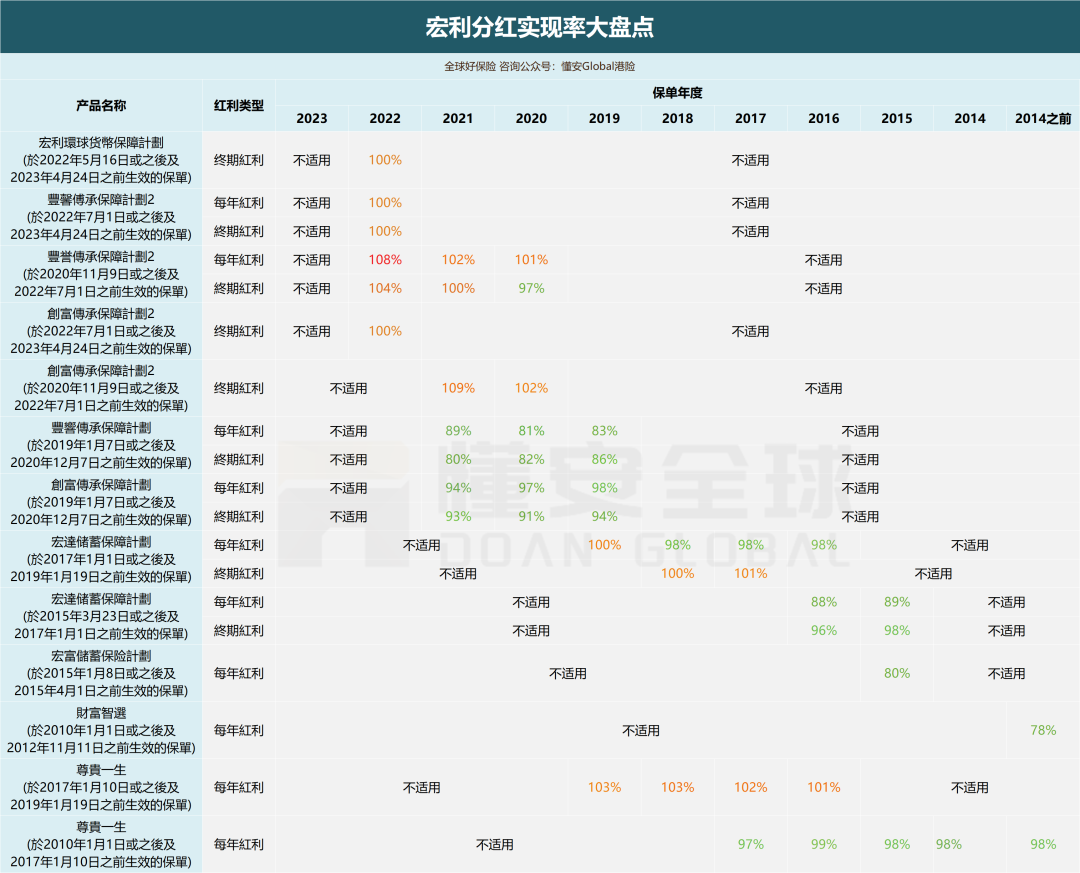
Task: Select the 2023 year column header
Action: [312, 118]
